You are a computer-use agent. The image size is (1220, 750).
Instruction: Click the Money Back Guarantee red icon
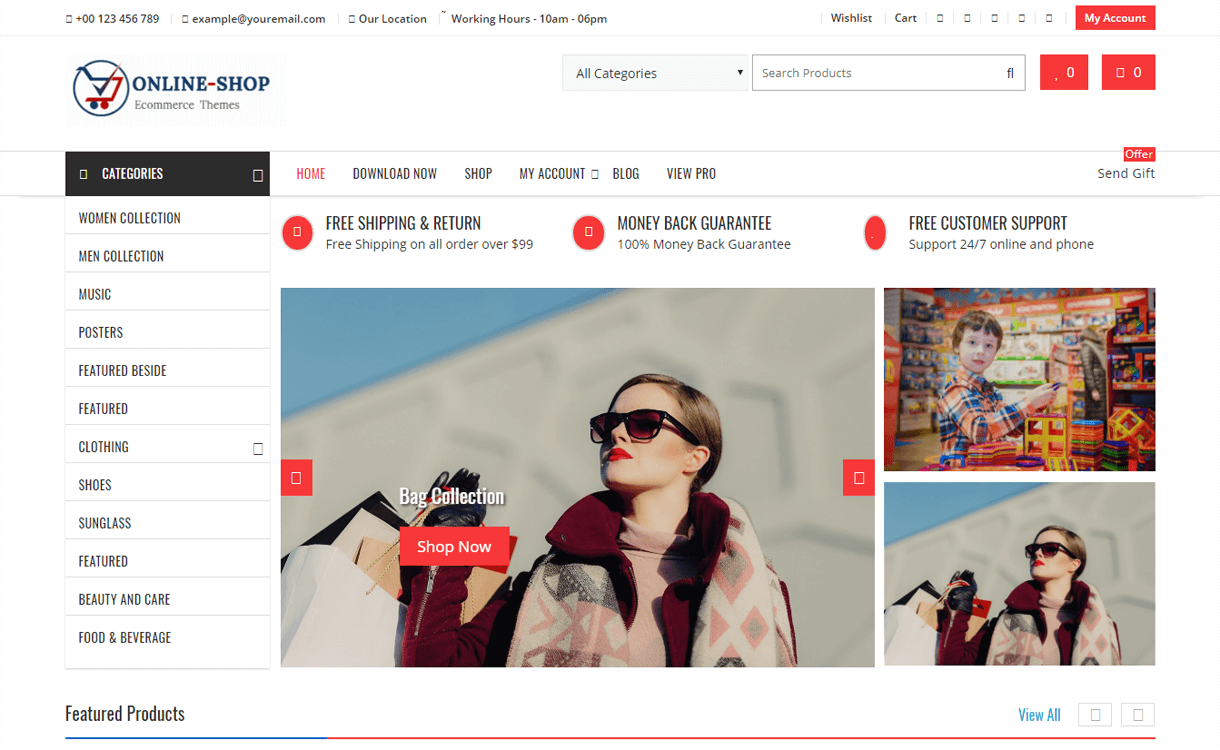[x=588, y=233]
